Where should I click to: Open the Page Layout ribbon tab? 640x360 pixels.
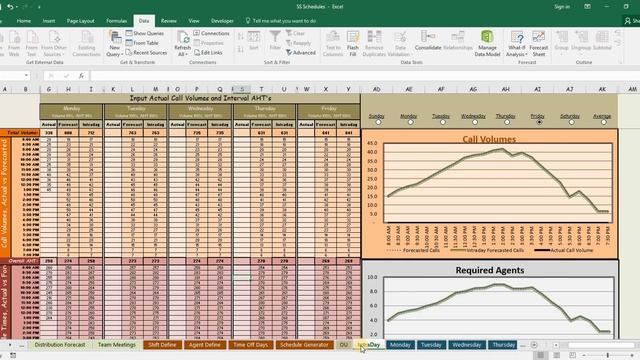80,21
